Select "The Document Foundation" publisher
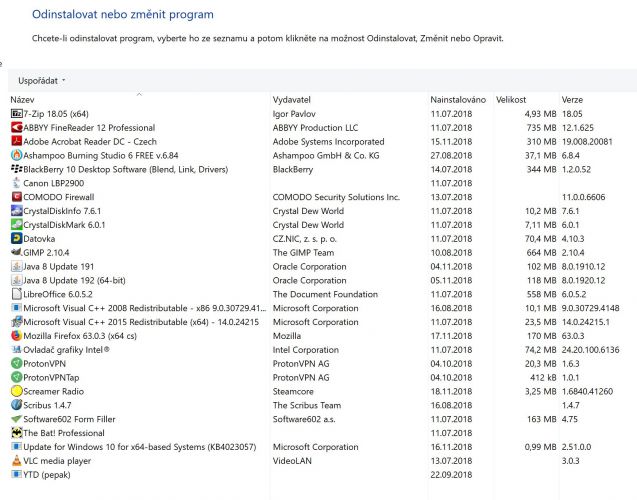This screenshot has height=500, width=637. pyautogui.click(x=325, y=294)
